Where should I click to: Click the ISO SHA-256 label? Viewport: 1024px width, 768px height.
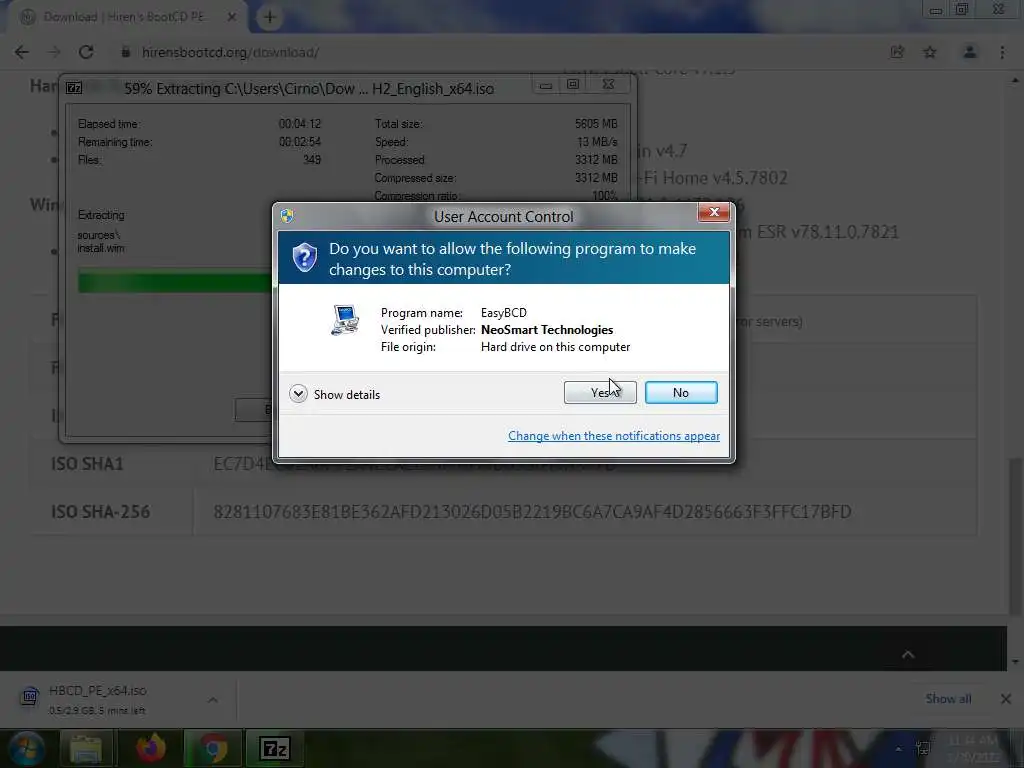pos(101,511)
